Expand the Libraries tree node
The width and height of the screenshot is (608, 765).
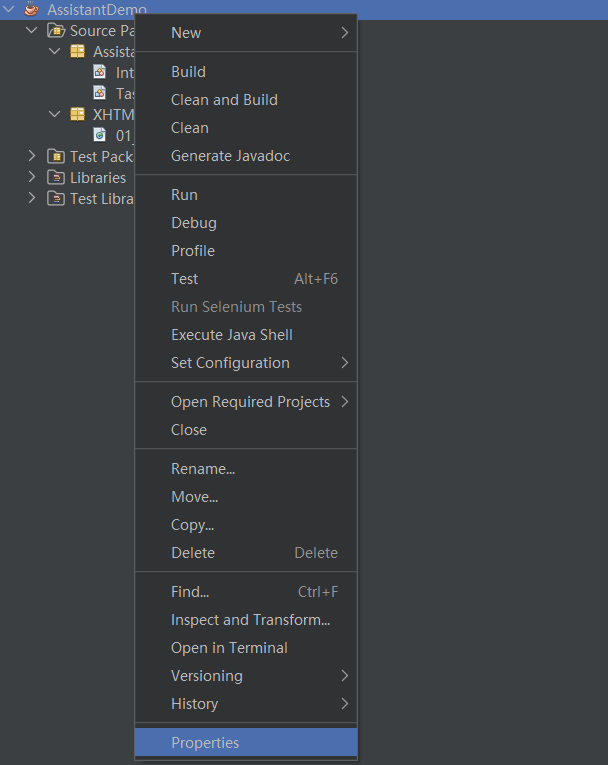pos(32,177)
